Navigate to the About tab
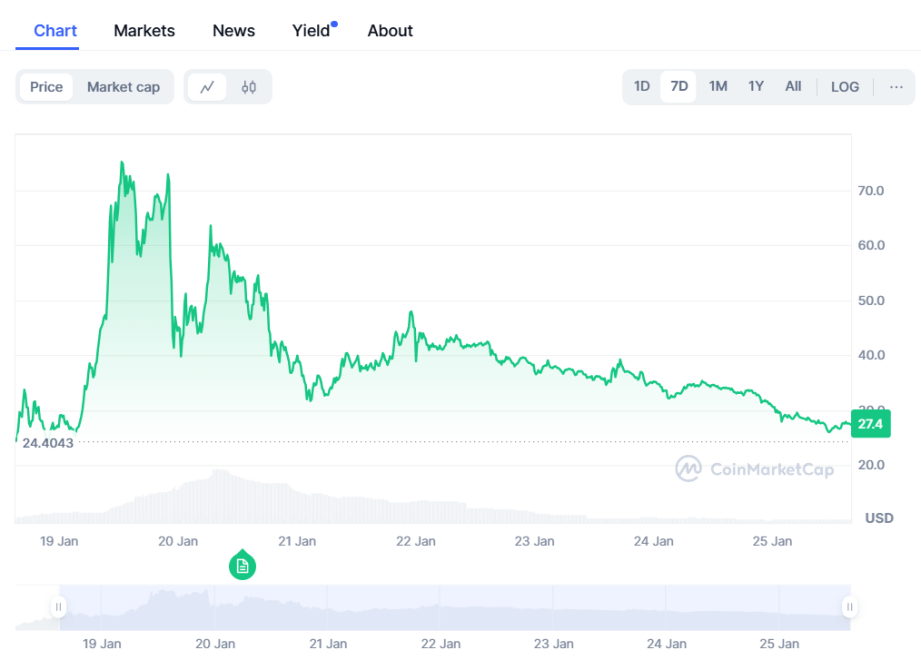 click(390, 31)
